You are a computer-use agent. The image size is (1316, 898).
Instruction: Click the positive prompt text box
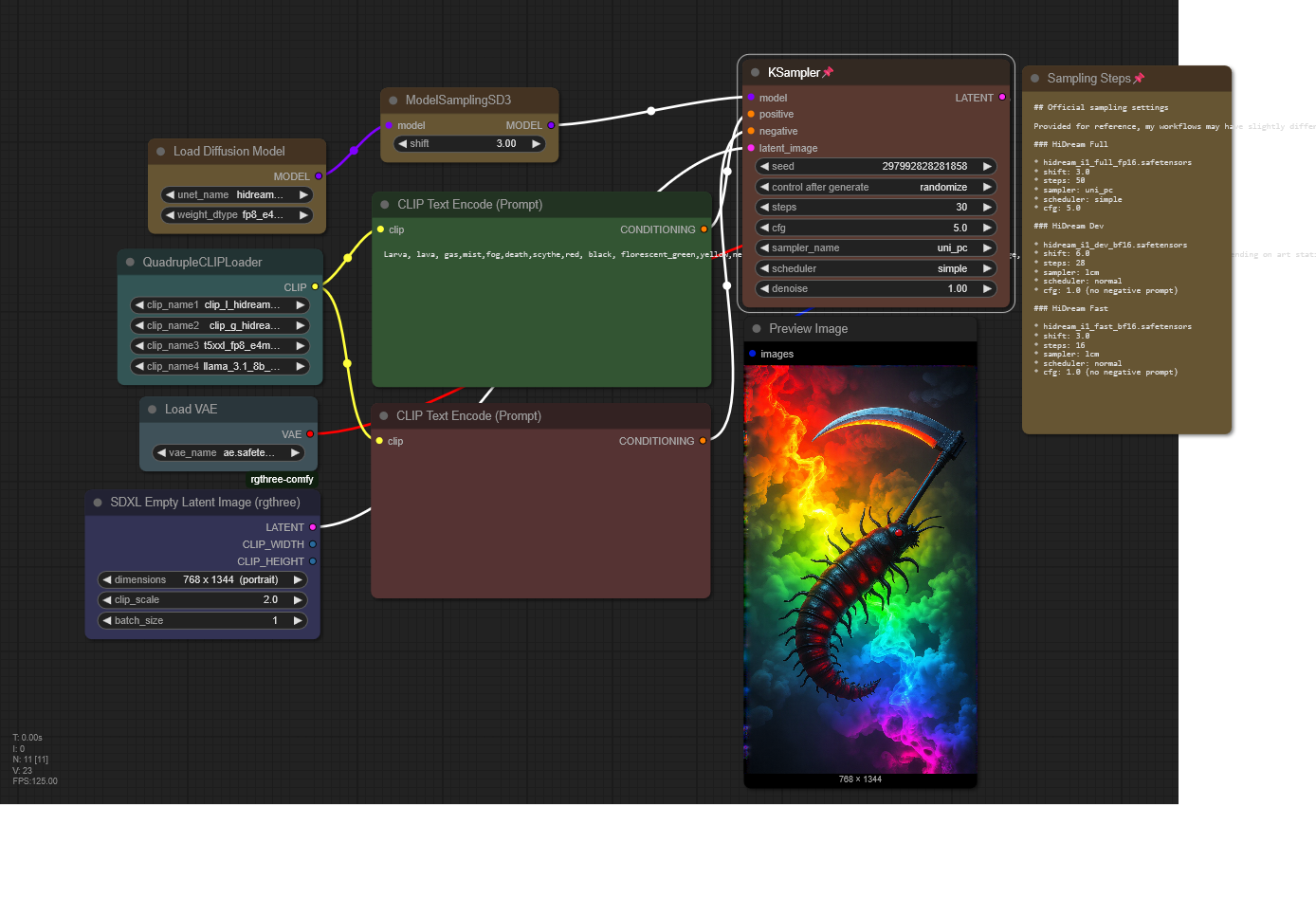[x=541, y=313]
